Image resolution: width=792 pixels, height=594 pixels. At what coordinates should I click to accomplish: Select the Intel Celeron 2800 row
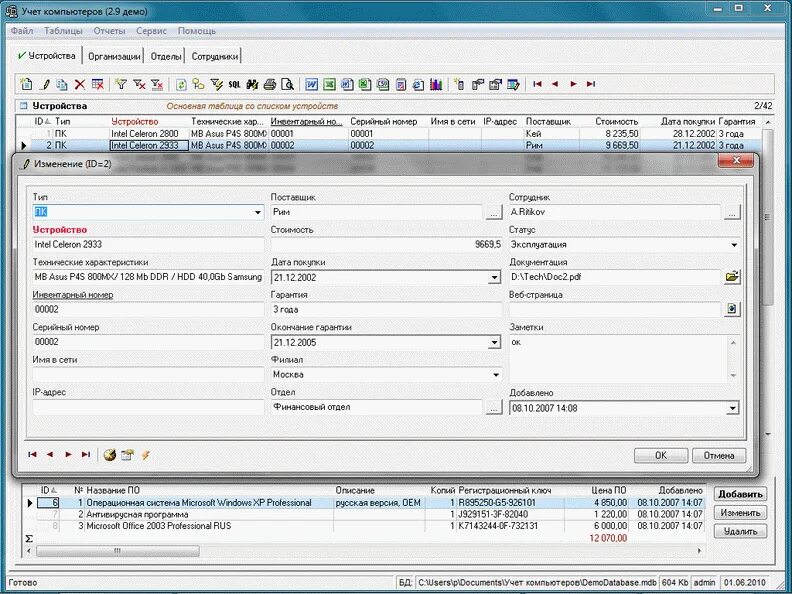pos(389,133)
